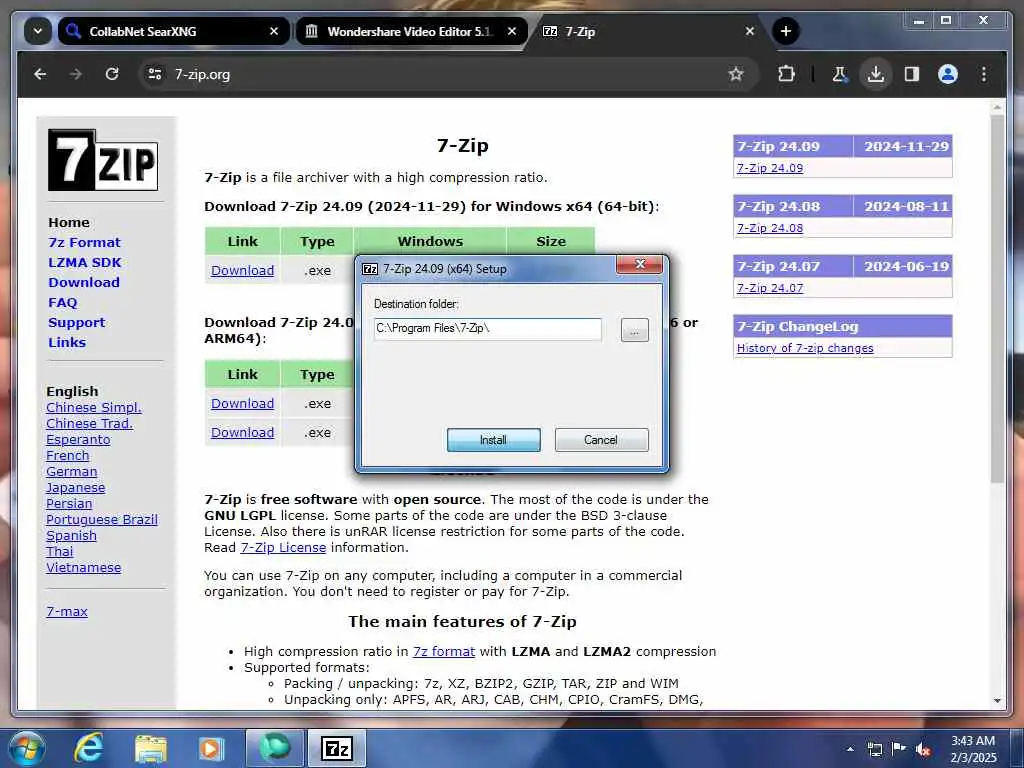Switch language to Esperanto
The width and height of the screenshot is (1024, 768).
tap(78, 440)
